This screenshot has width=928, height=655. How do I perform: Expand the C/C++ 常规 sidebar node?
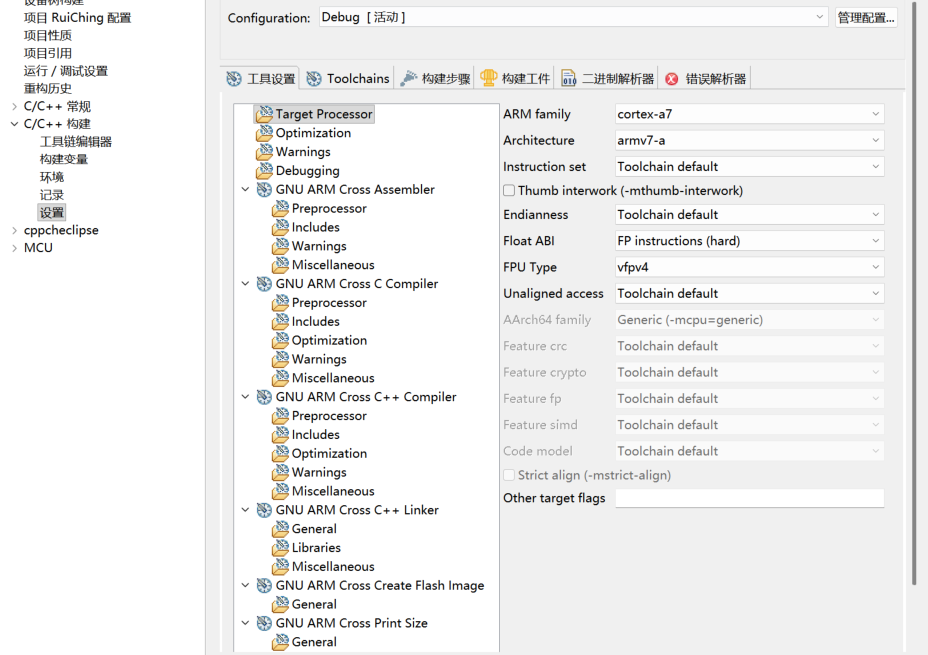pos(14,107)
